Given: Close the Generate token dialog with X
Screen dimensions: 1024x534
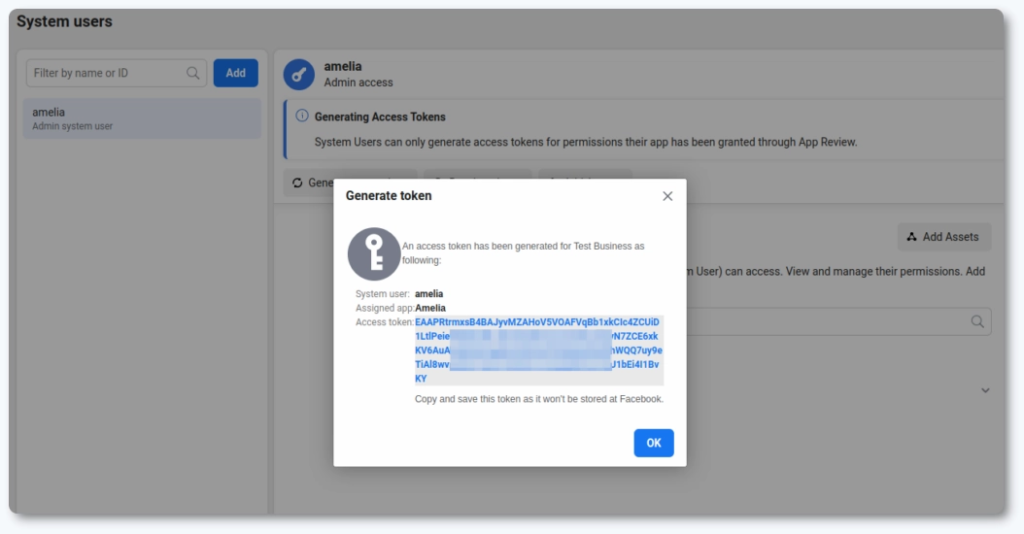Looking at the screenshot, I should coord(668,196).
